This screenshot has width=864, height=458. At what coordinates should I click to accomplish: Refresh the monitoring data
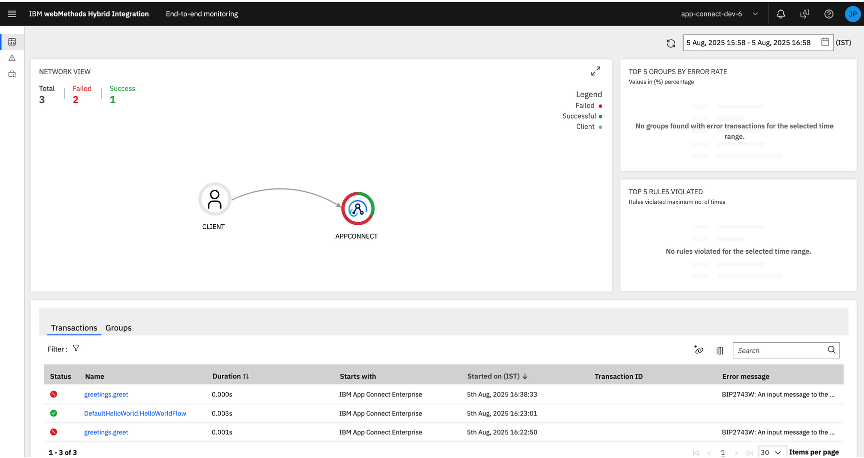point(671,43)
